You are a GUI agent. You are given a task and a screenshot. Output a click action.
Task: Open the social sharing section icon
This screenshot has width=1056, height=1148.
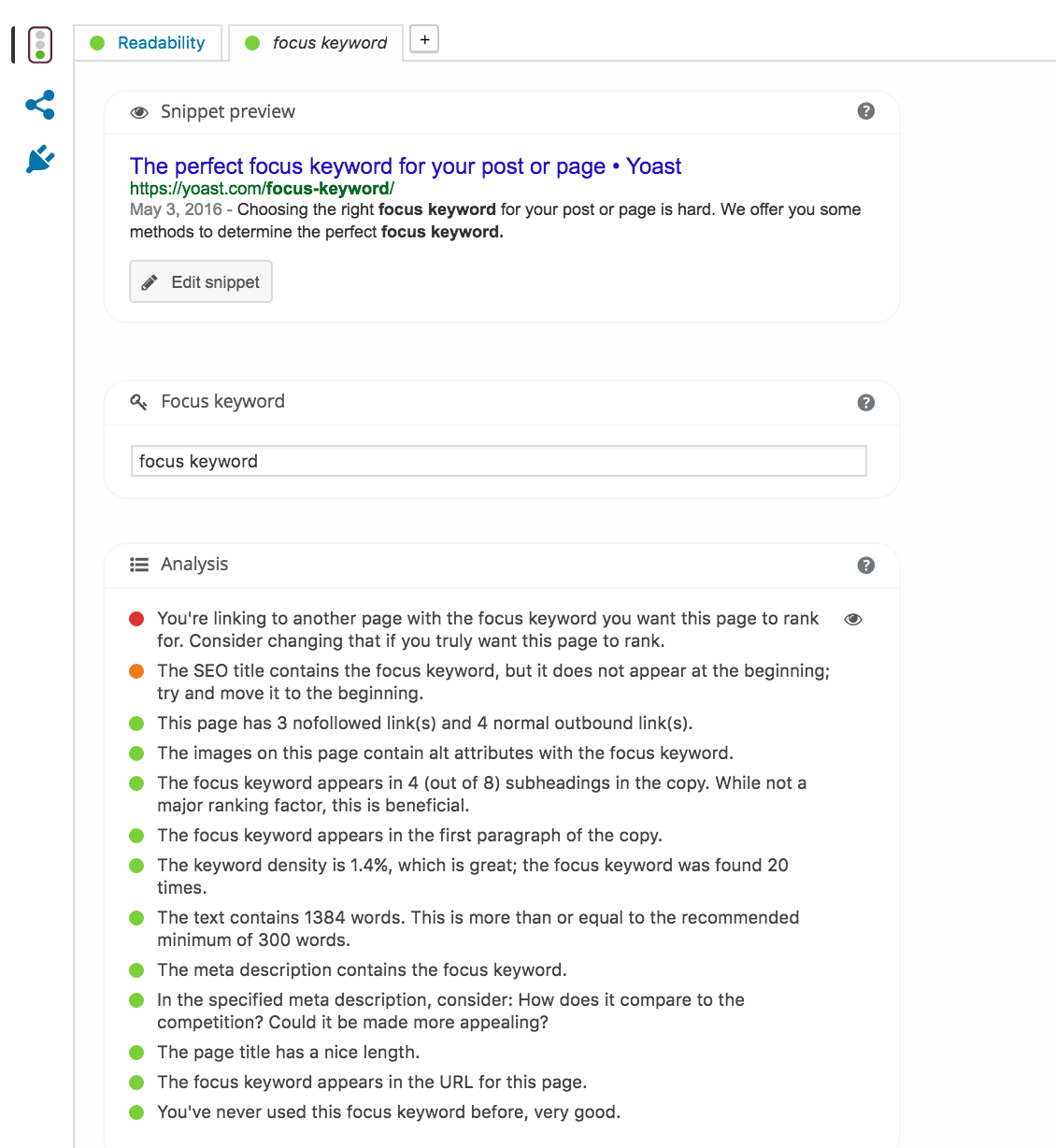coord(39,105)
